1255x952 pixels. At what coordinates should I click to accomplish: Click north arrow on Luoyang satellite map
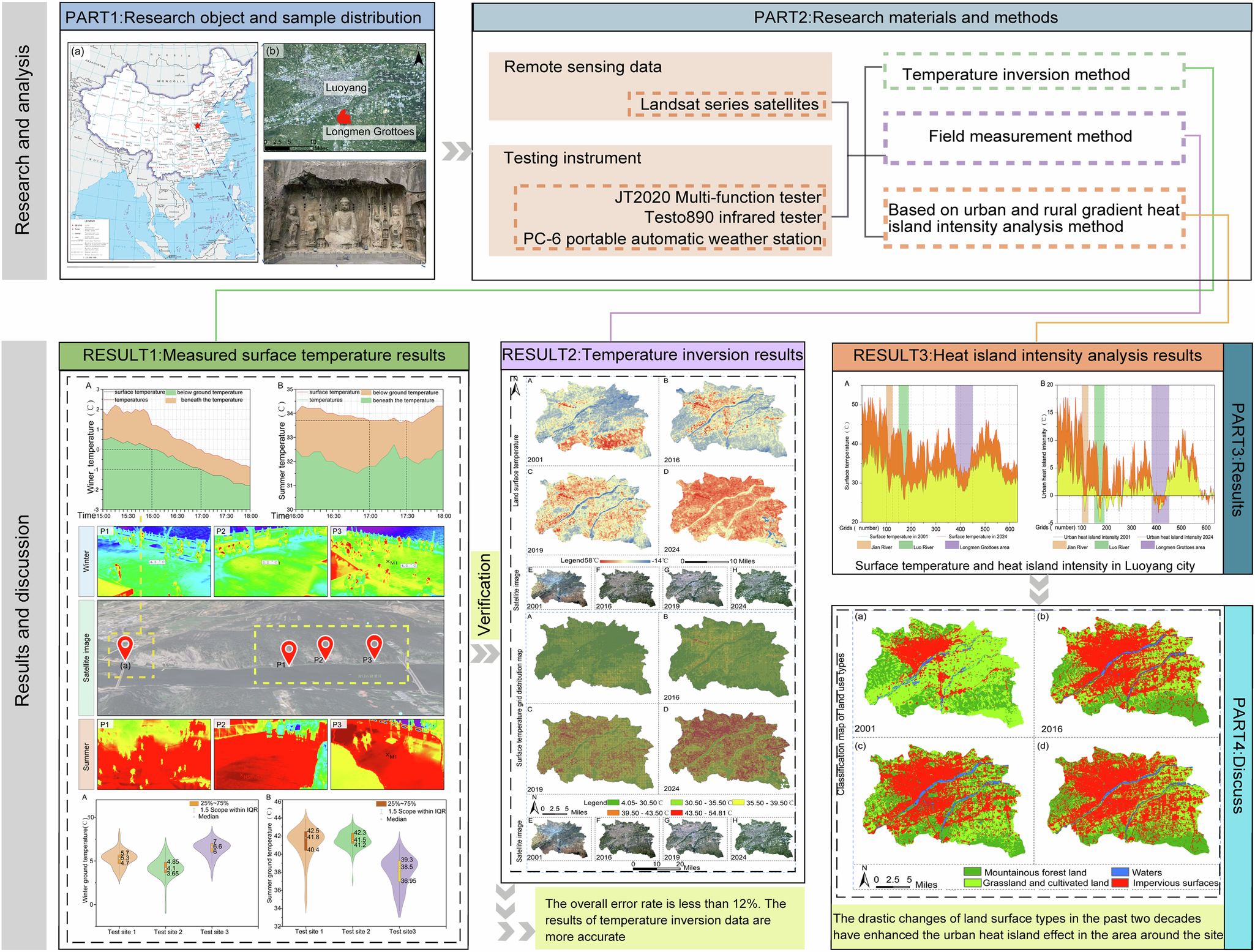419,57
